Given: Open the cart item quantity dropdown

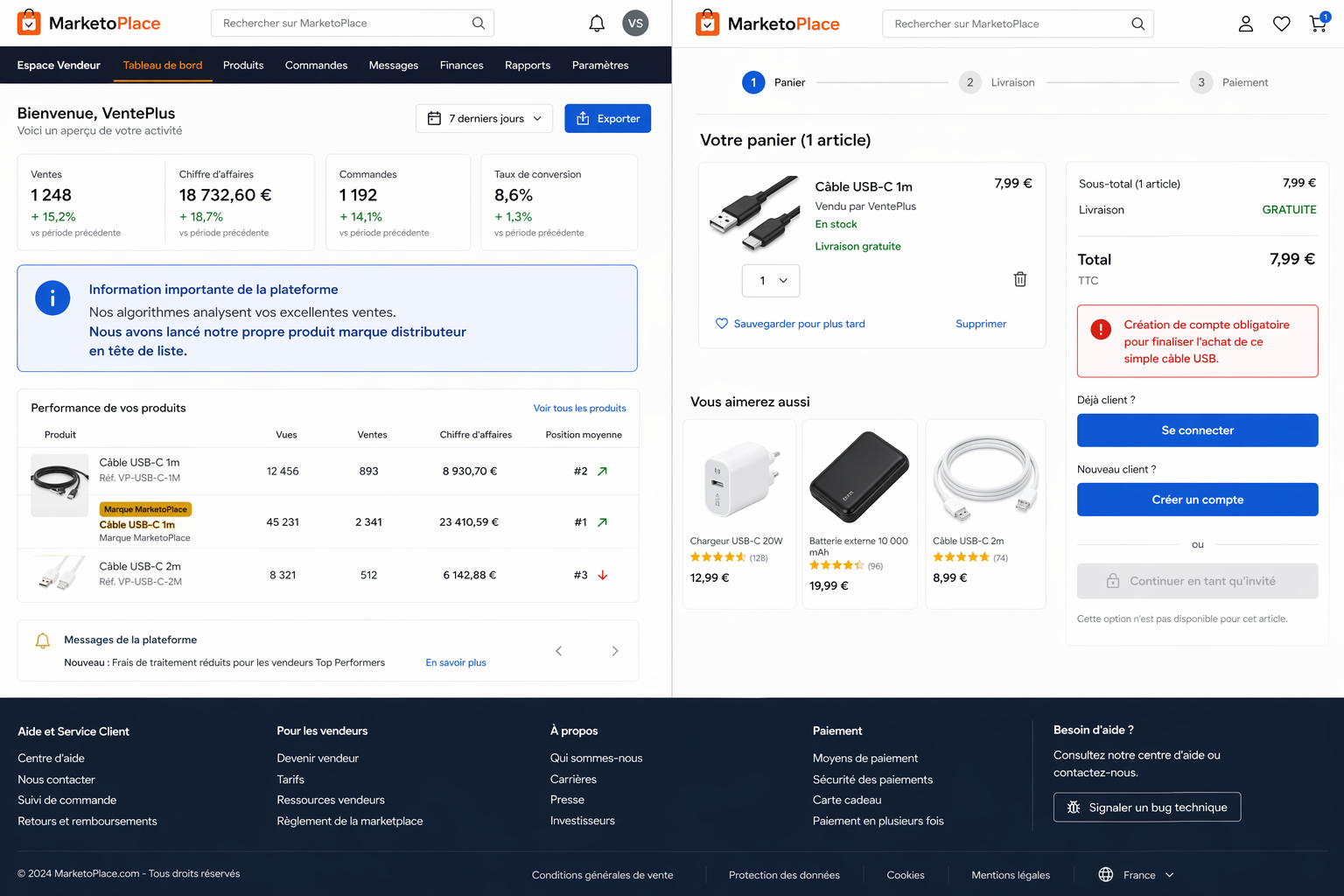Looking at the screenshot, I should (x=771, y=280).
